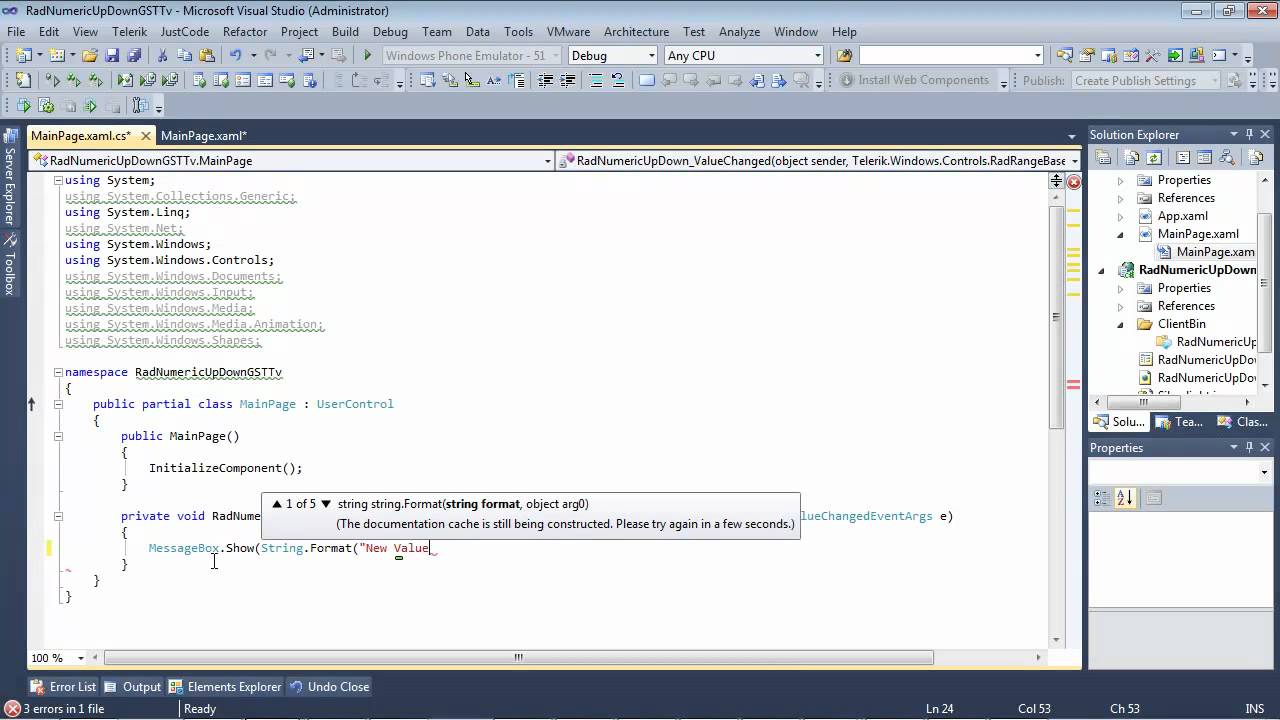Click the New Project toolbar icon
The height and width of the screenshot is (720, 1280).
point(24,56)
